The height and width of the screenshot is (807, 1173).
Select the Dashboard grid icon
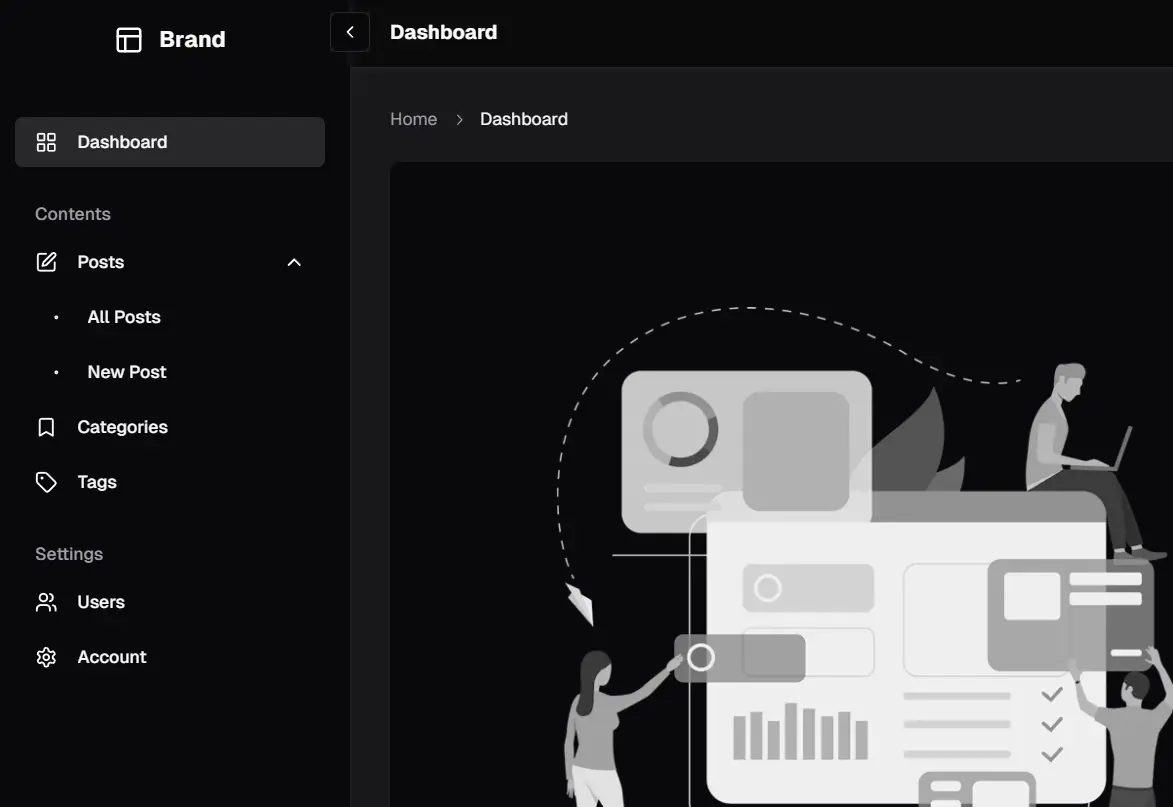point(46,141)
